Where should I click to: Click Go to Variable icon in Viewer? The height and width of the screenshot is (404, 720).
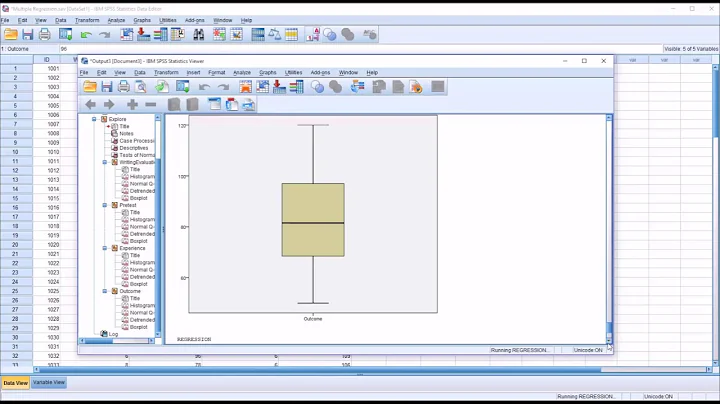tap(279, 87)
